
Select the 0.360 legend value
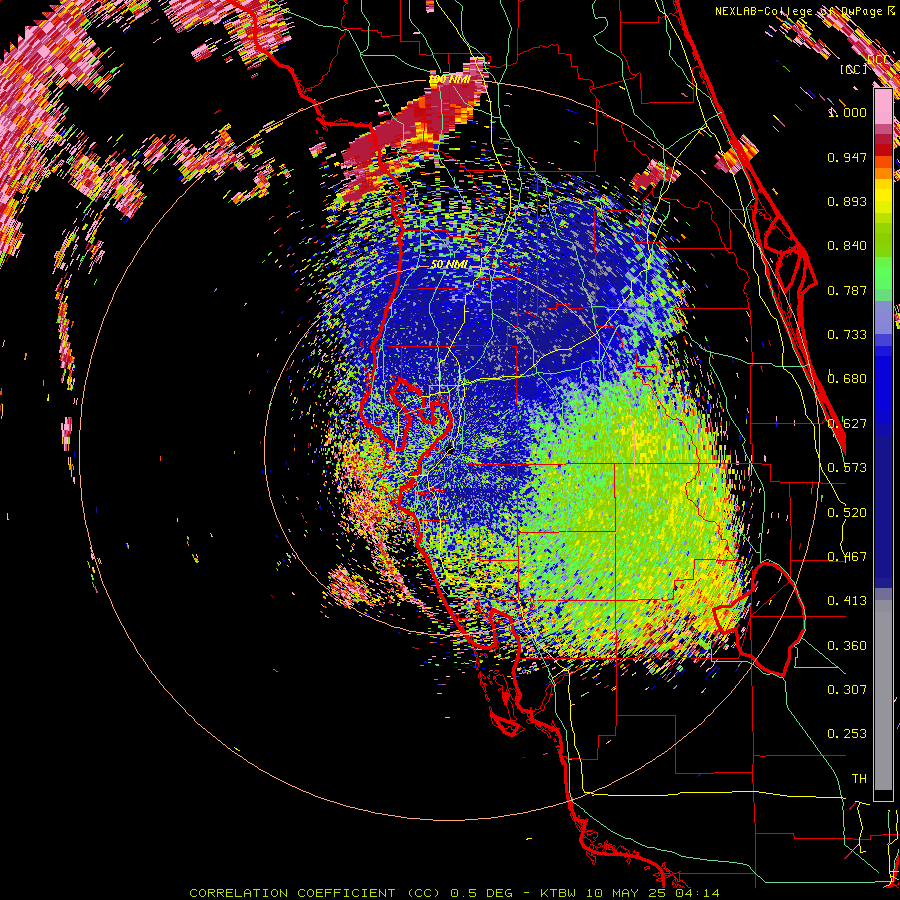847,646
